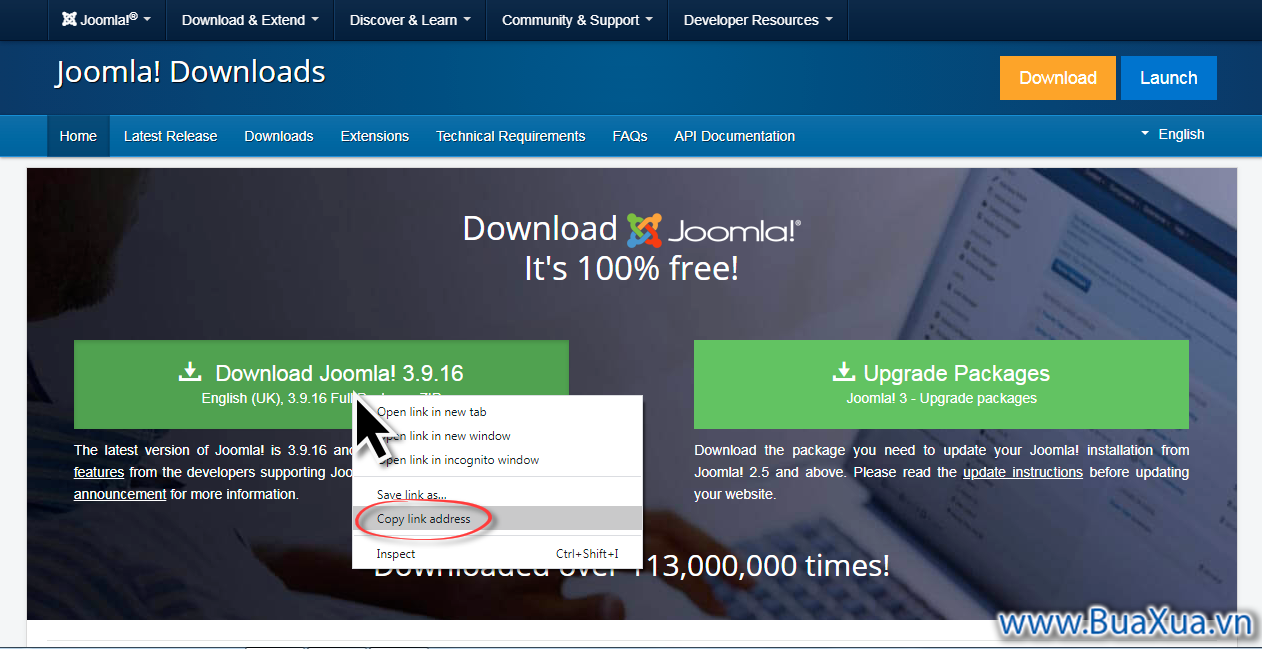
Task: Go to the Home tab
Action: pyautogui.click(x=78, y=136)
